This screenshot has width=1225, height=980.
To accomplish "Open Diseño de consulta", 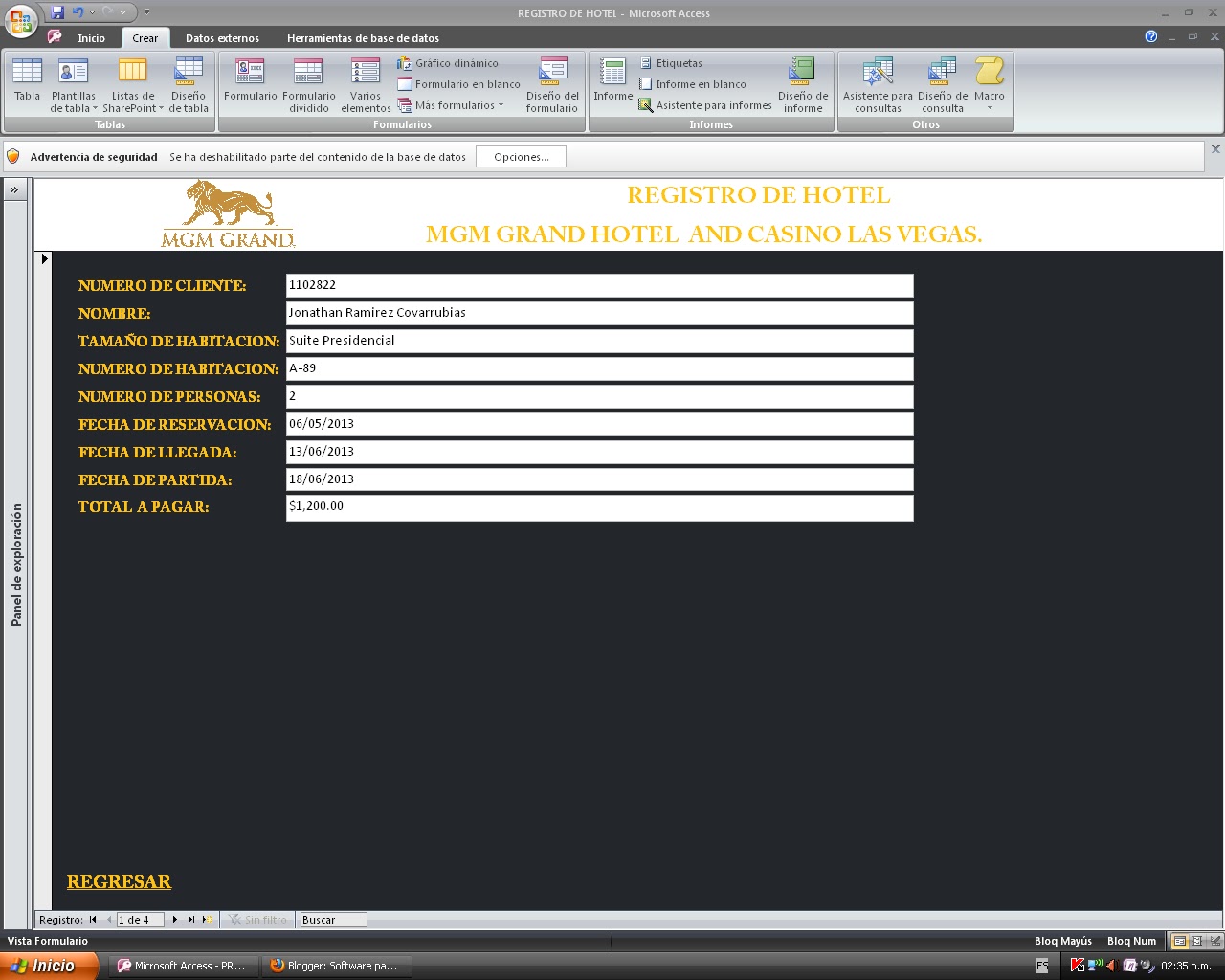I will 943,84.
